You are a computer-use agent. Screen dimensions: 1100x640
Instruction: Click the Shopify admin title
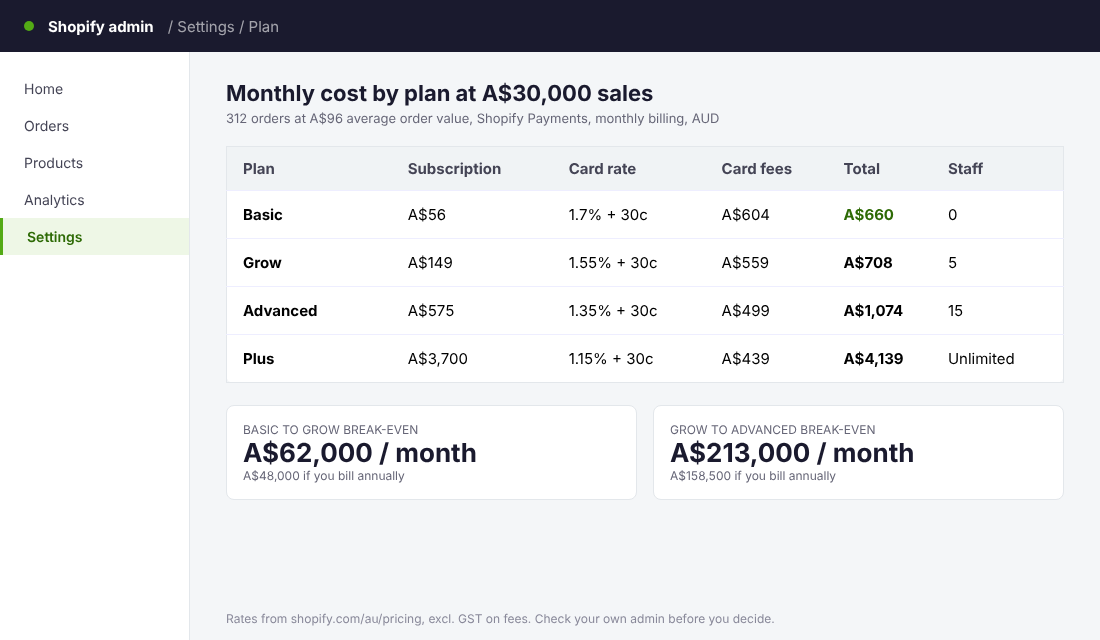tap(100, 27)
